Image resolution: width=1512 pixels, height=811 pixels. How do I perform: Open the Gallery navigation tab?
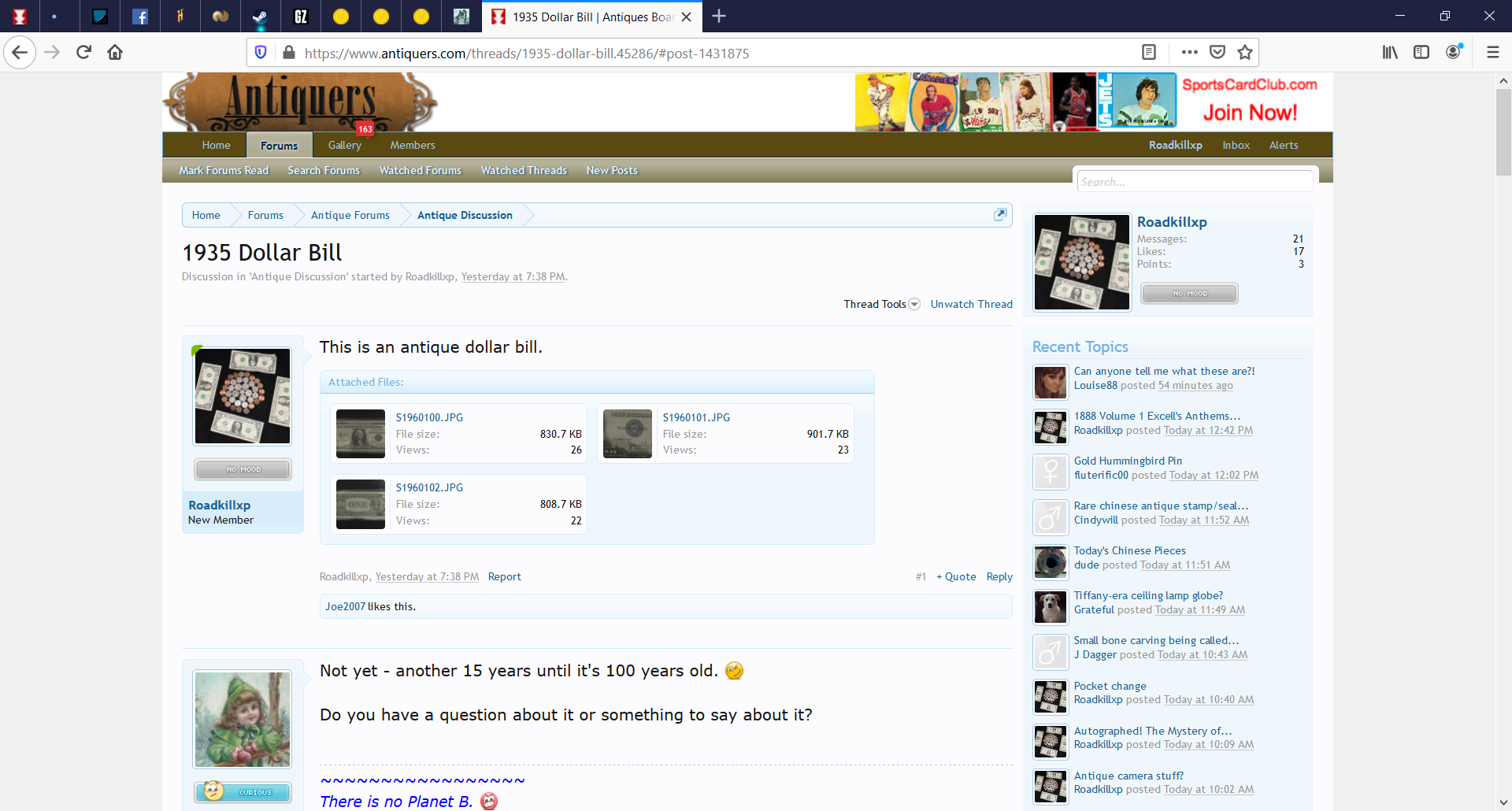click(x=345, y=146)
